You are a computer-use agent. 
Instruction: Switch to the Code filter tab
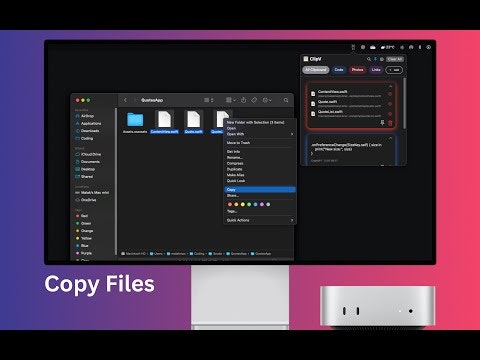point(339,70)
